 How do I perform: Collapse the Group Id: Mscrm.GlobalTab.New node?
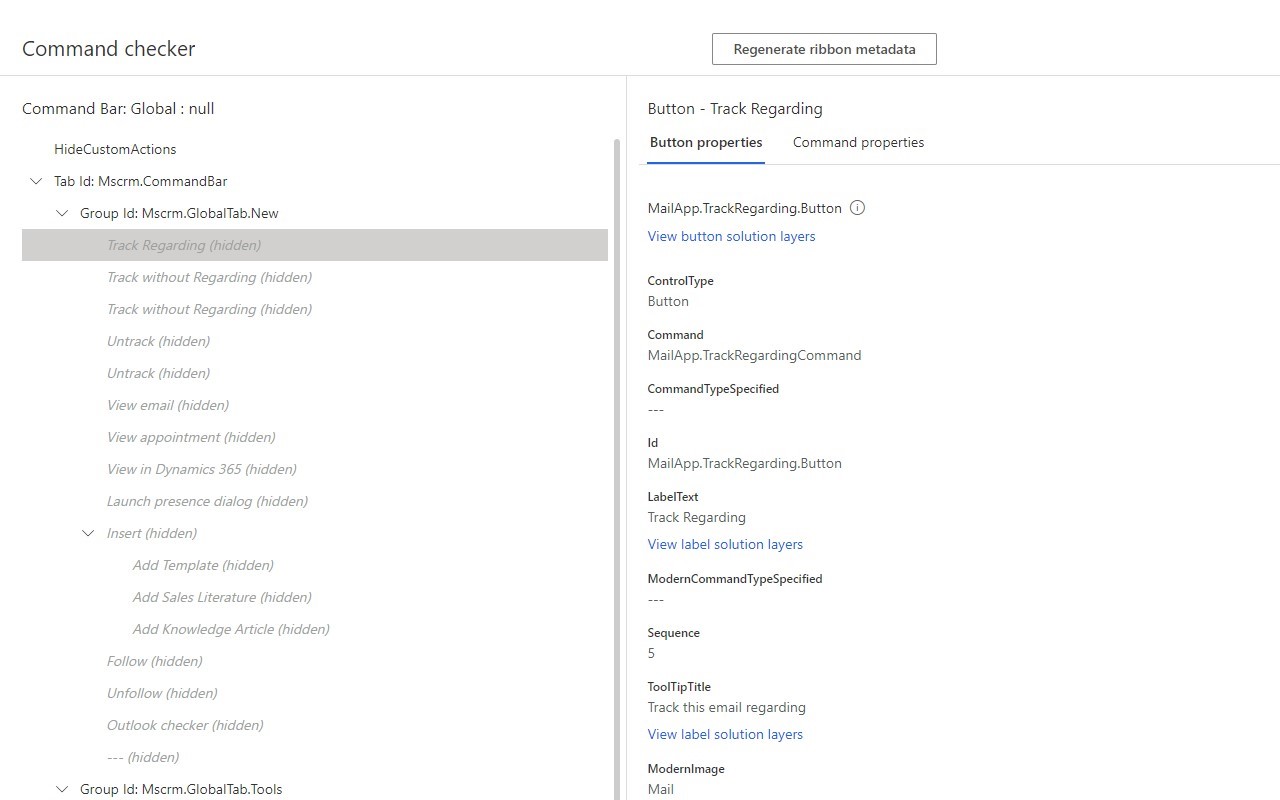[62, 213]
